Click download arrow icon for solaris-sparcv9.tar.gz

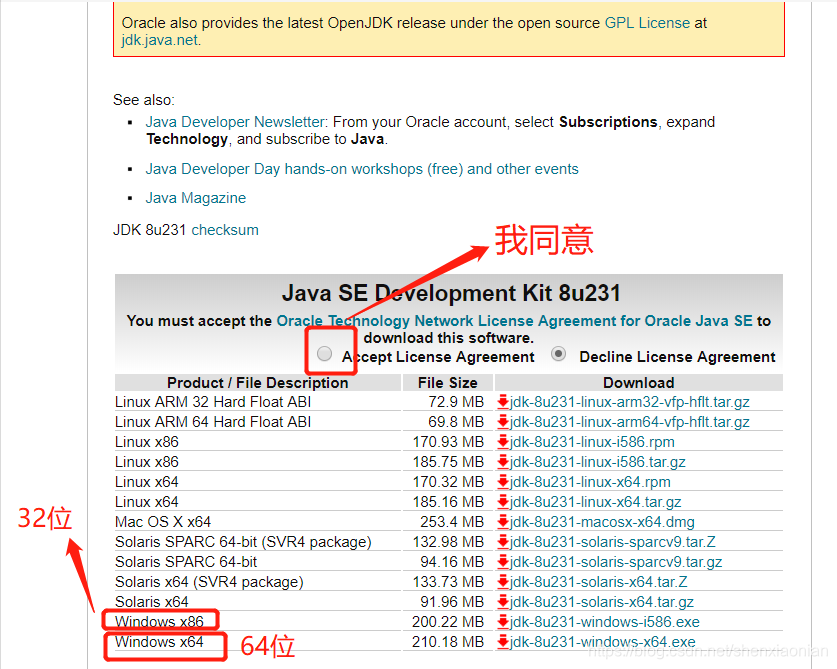502,562
